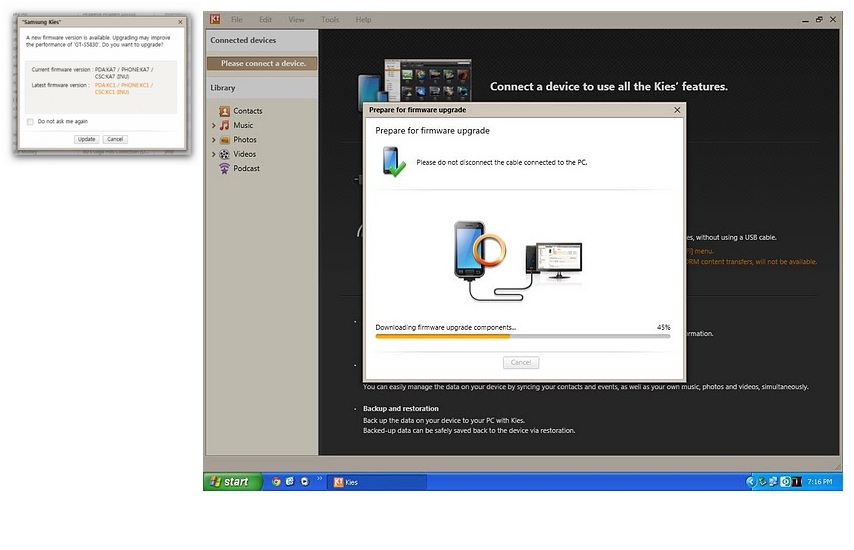Open Contacts in the Library list

coord(248,111)
